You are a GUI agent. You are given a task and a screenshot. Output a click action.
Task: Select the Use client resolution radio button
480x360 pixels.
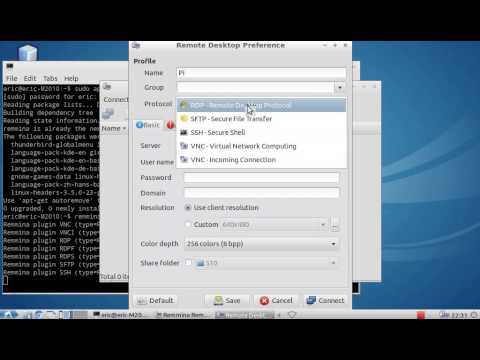coord(188,208)
